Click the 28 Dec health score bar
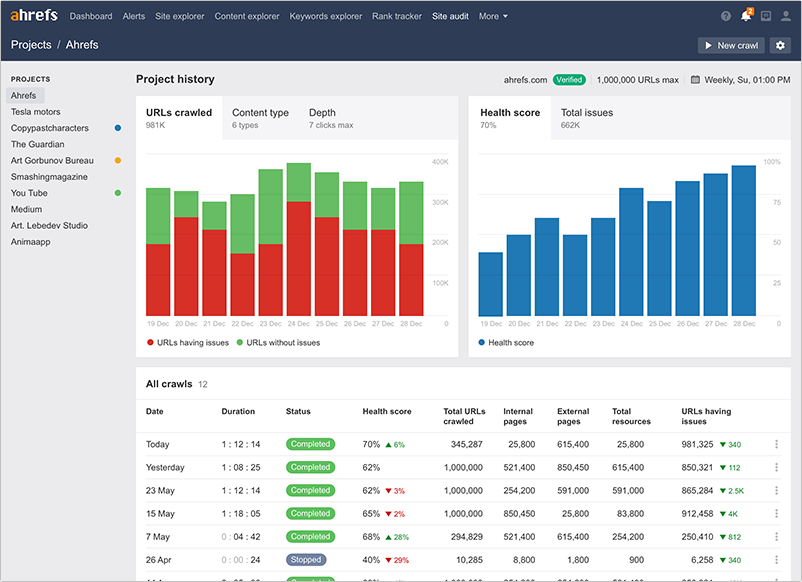802x582 pixels. coord(744,240)
